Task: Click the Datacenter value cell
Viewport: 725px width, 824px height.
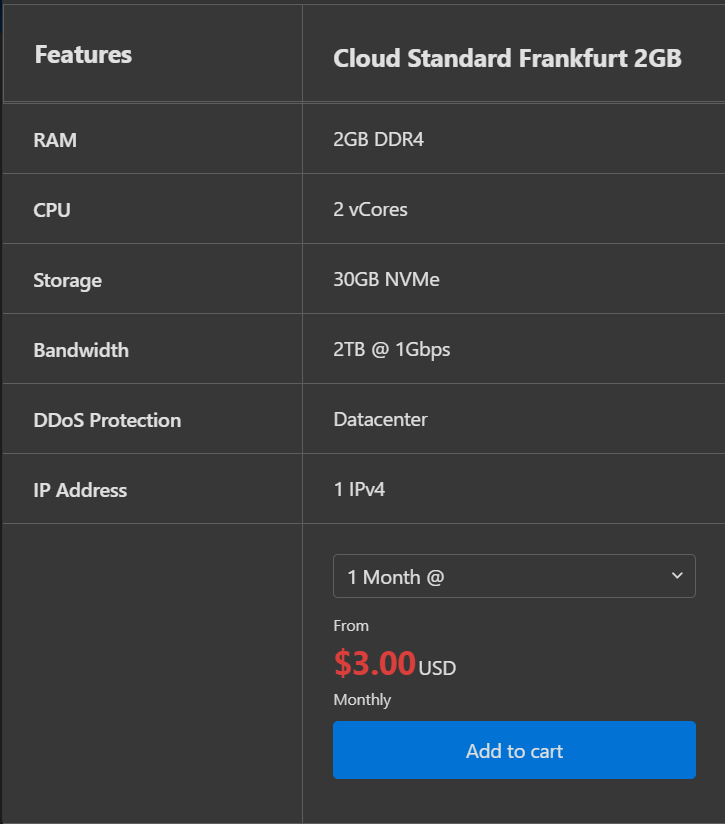Action: [380, 419]
